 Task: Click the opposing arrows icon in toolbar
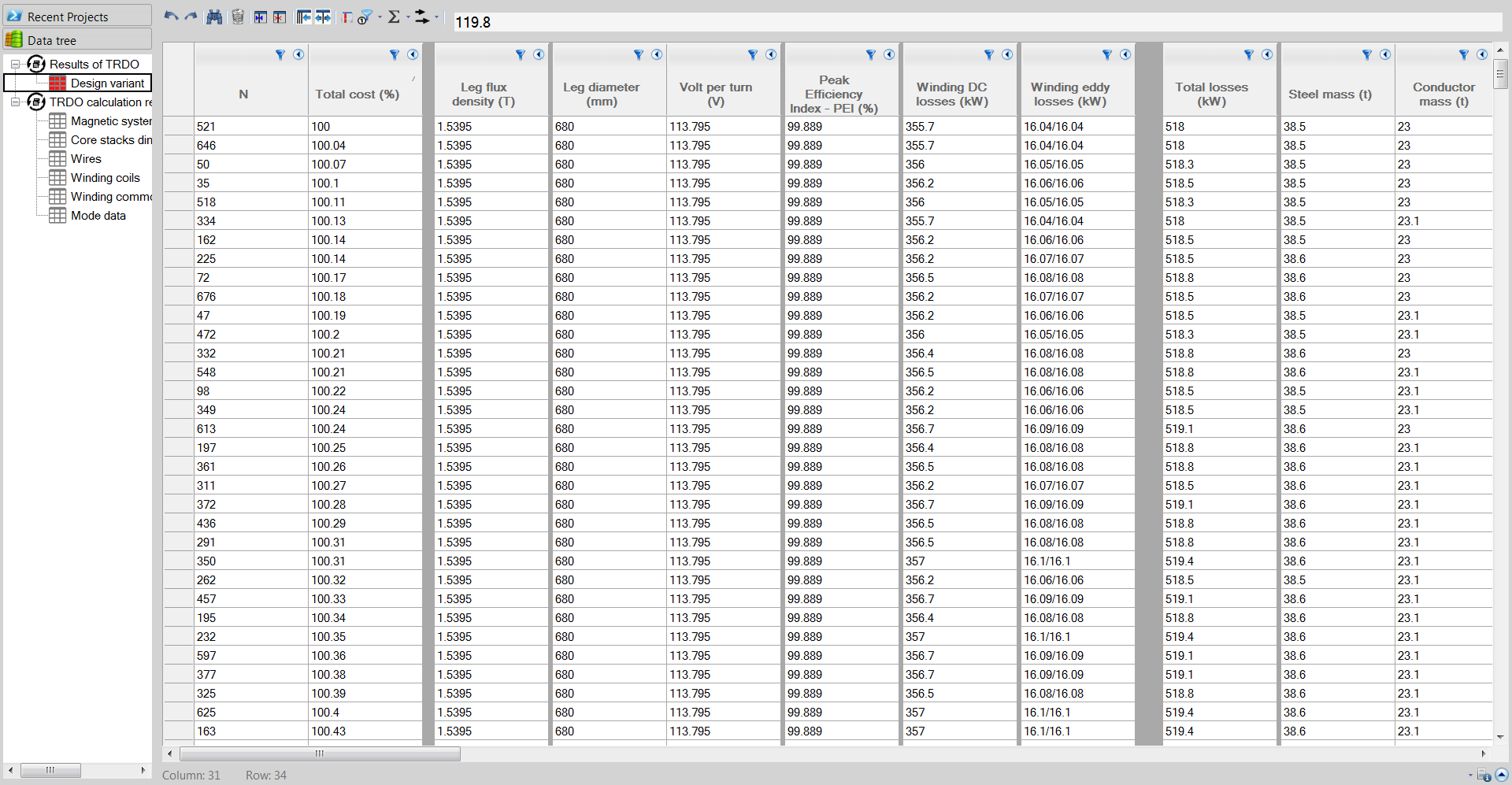click(x=422, y=17)
